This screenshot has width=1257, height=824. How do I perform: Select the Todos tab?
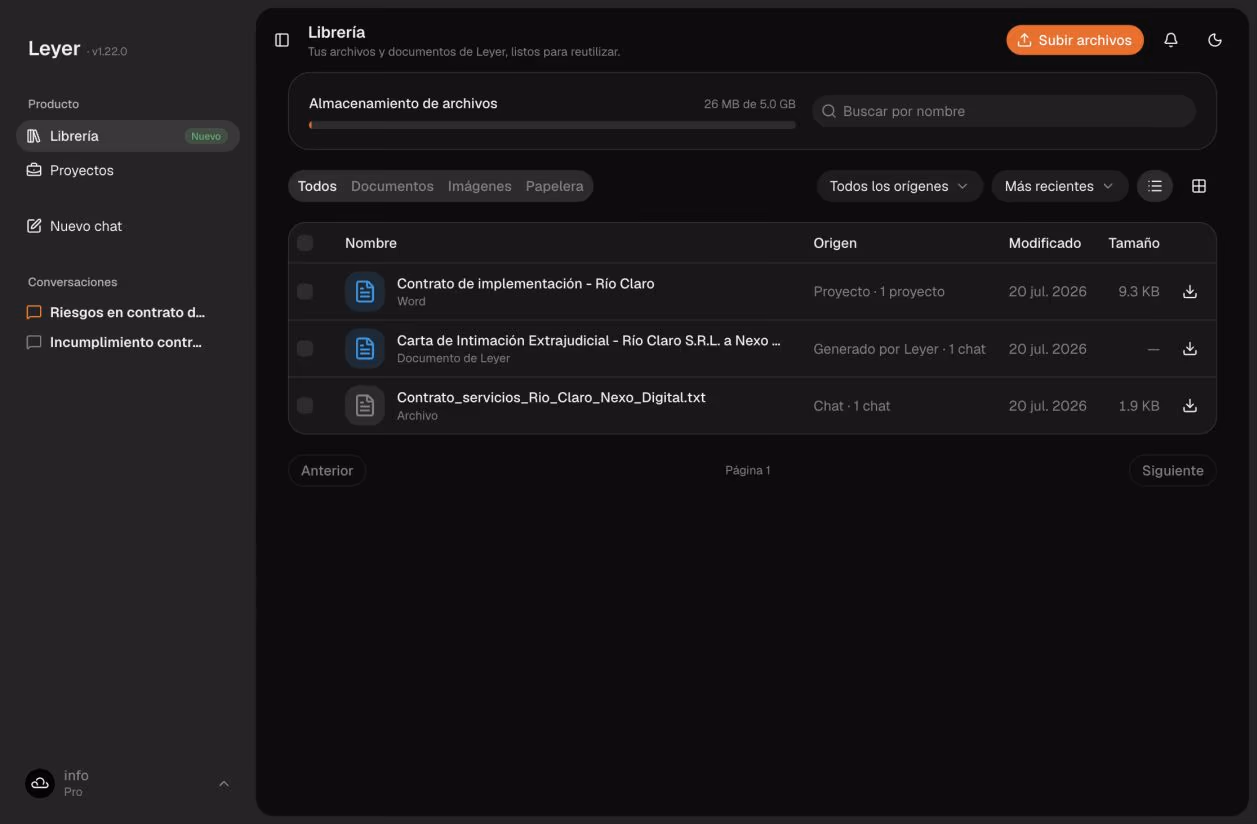point(317,186)
